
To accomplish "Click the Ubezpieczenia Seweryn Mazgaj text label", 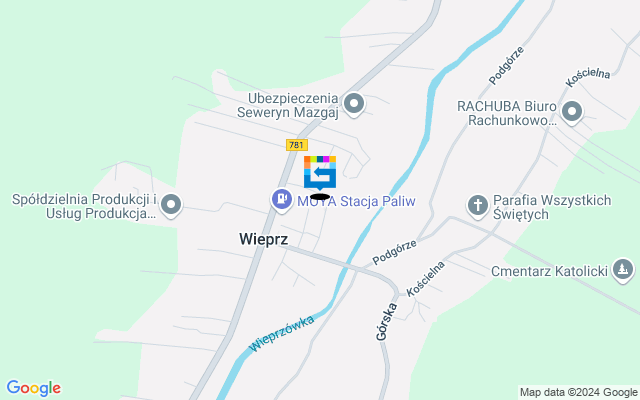I will click(288, 105).
